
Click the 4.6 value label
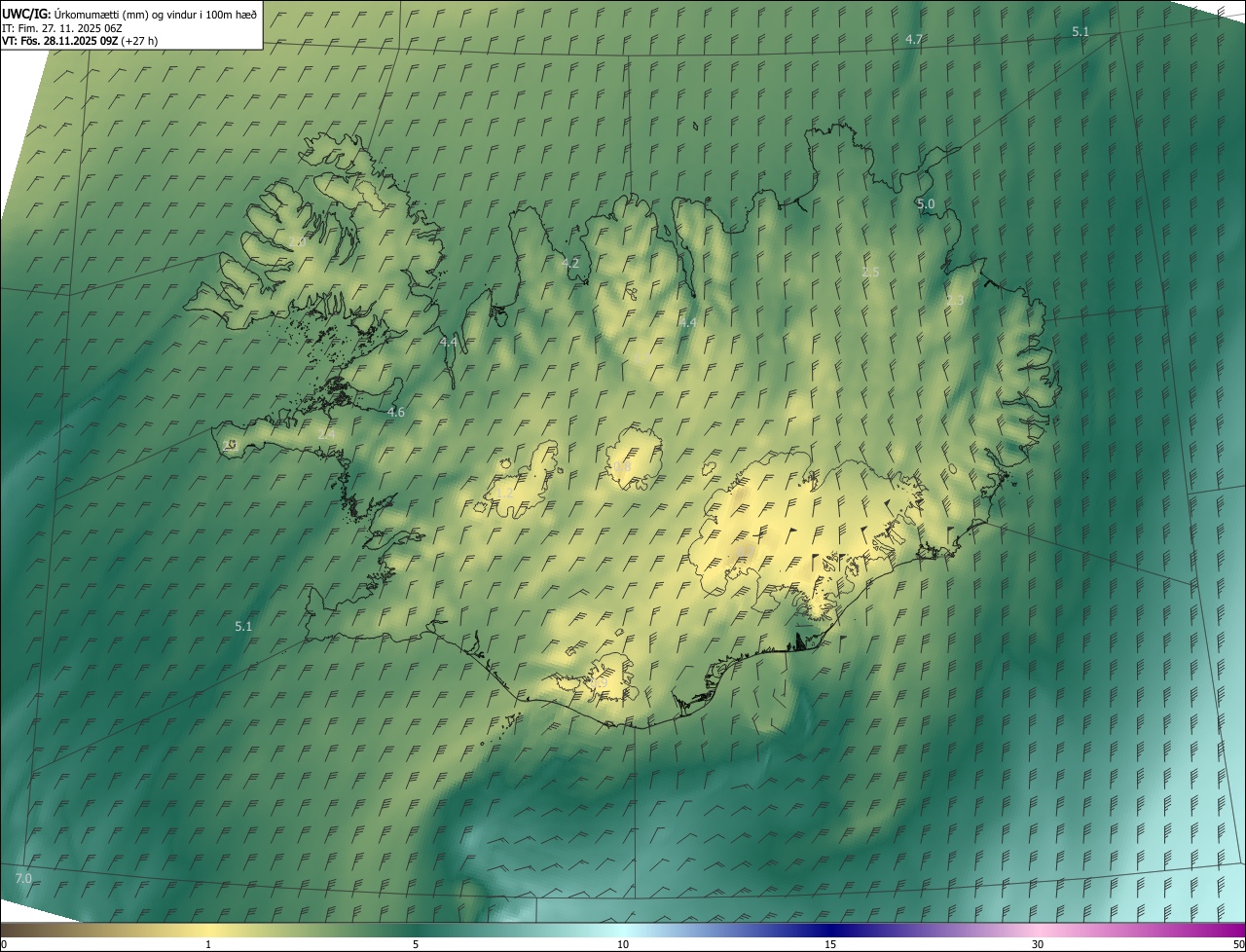396,412
